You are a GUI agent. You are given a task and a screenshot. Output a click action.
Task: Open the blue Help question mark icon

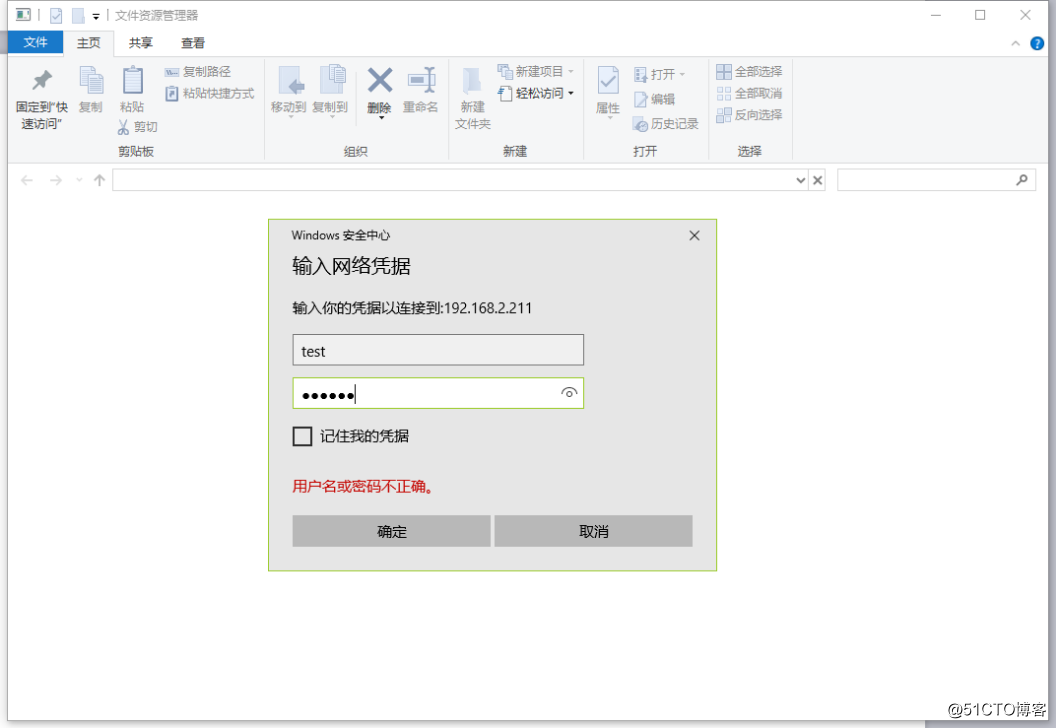click(1037, 43)
